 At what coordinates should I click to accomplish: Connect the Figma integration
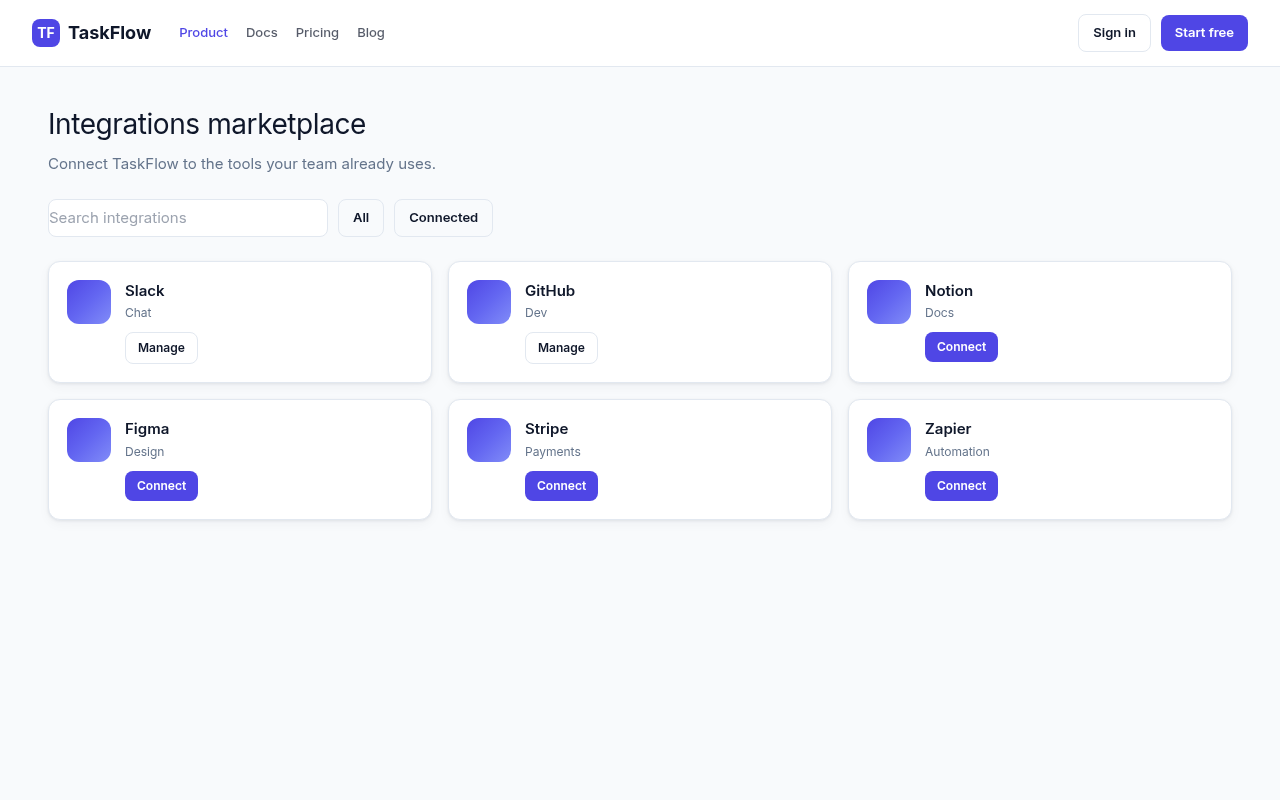(161, 486)
